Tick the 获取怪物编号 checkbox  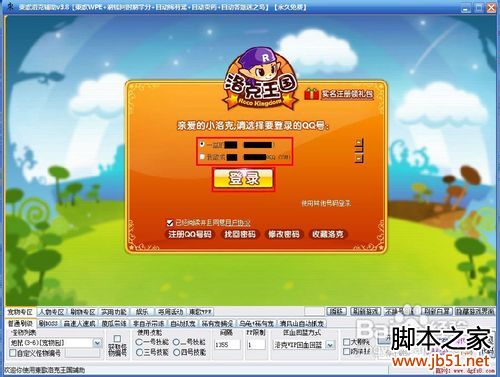(x=117, y=338)
